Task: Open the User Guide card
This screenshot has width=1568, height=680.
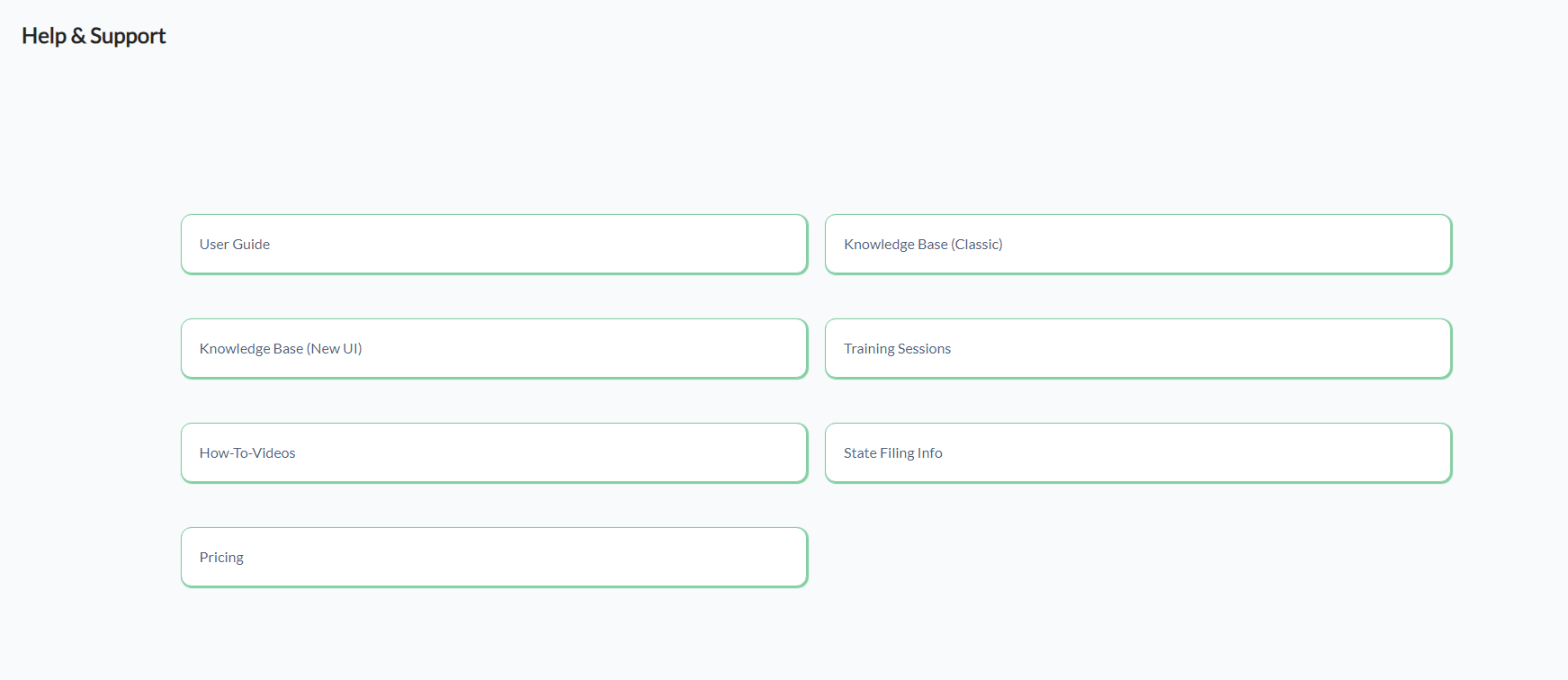Action: click(494, 244)
